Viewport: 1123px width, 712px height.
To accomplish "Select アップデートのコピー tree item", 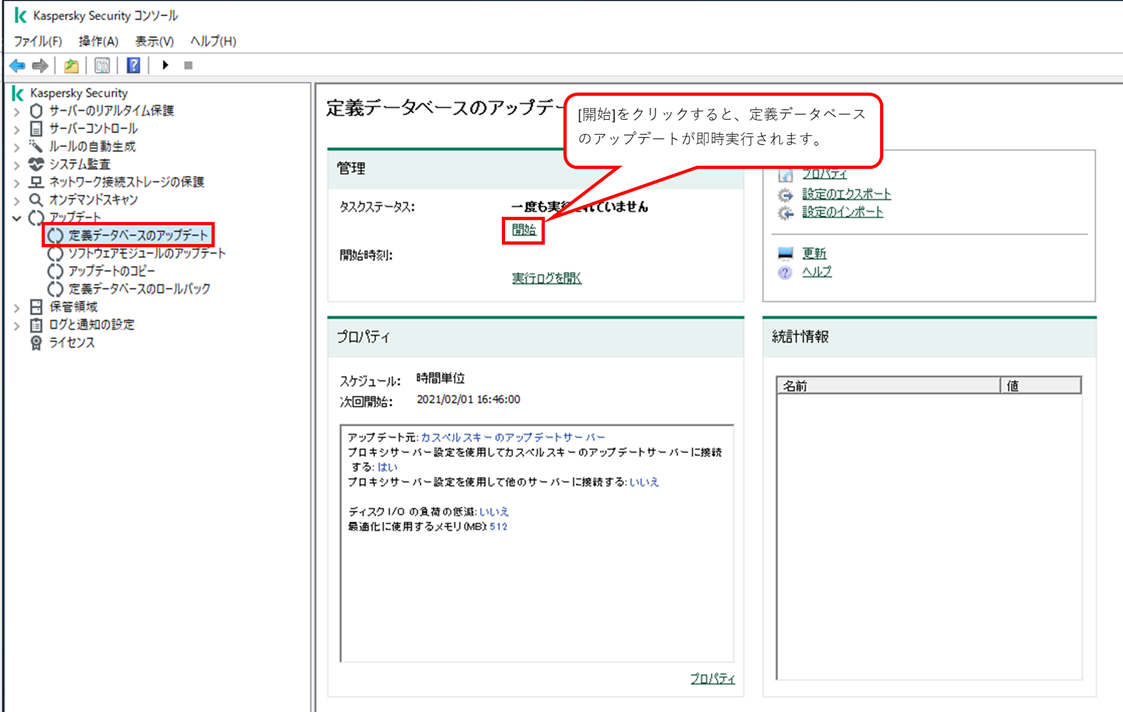I will [x=112, y=271].
